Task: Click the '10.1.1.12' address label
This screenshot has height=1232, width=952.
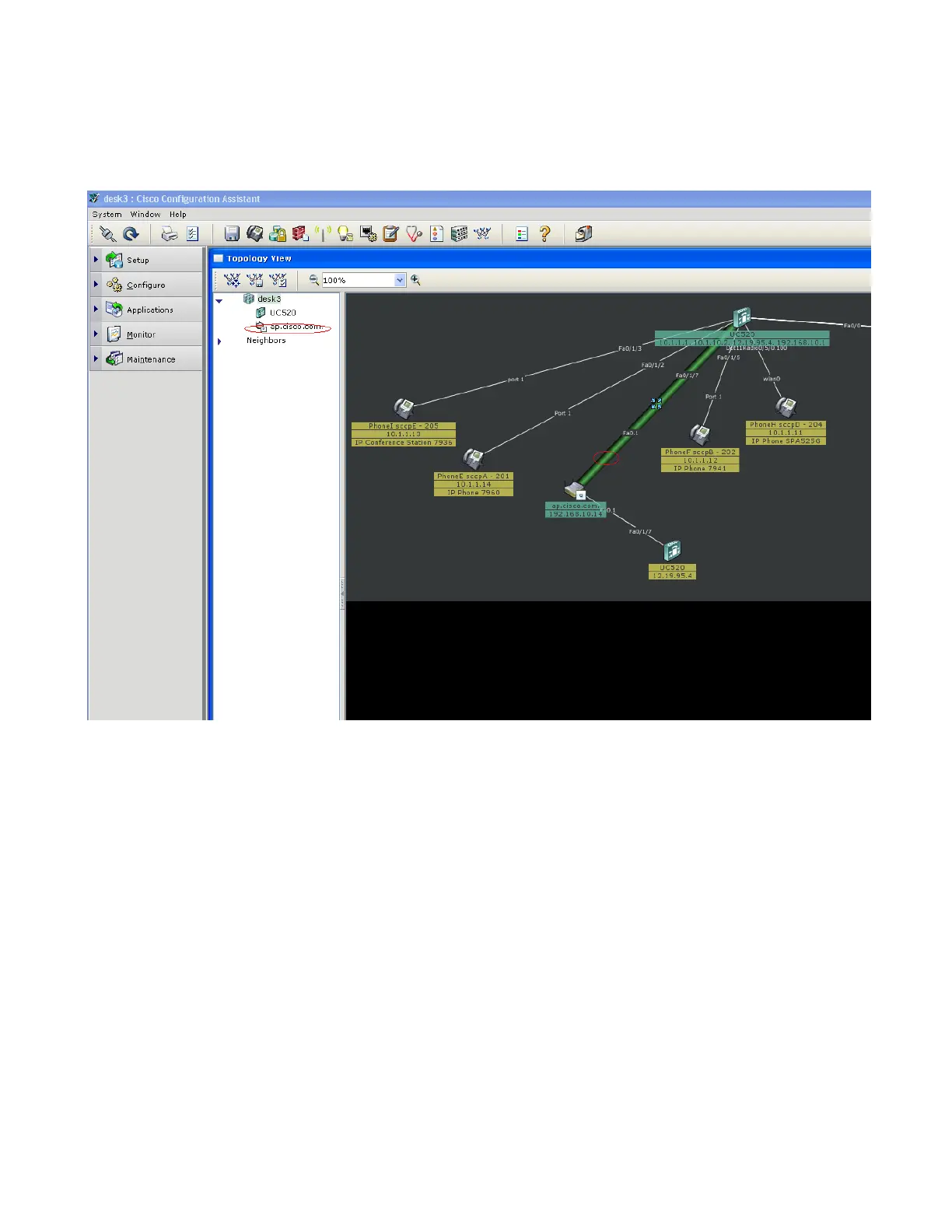Action: pos(700,460)
